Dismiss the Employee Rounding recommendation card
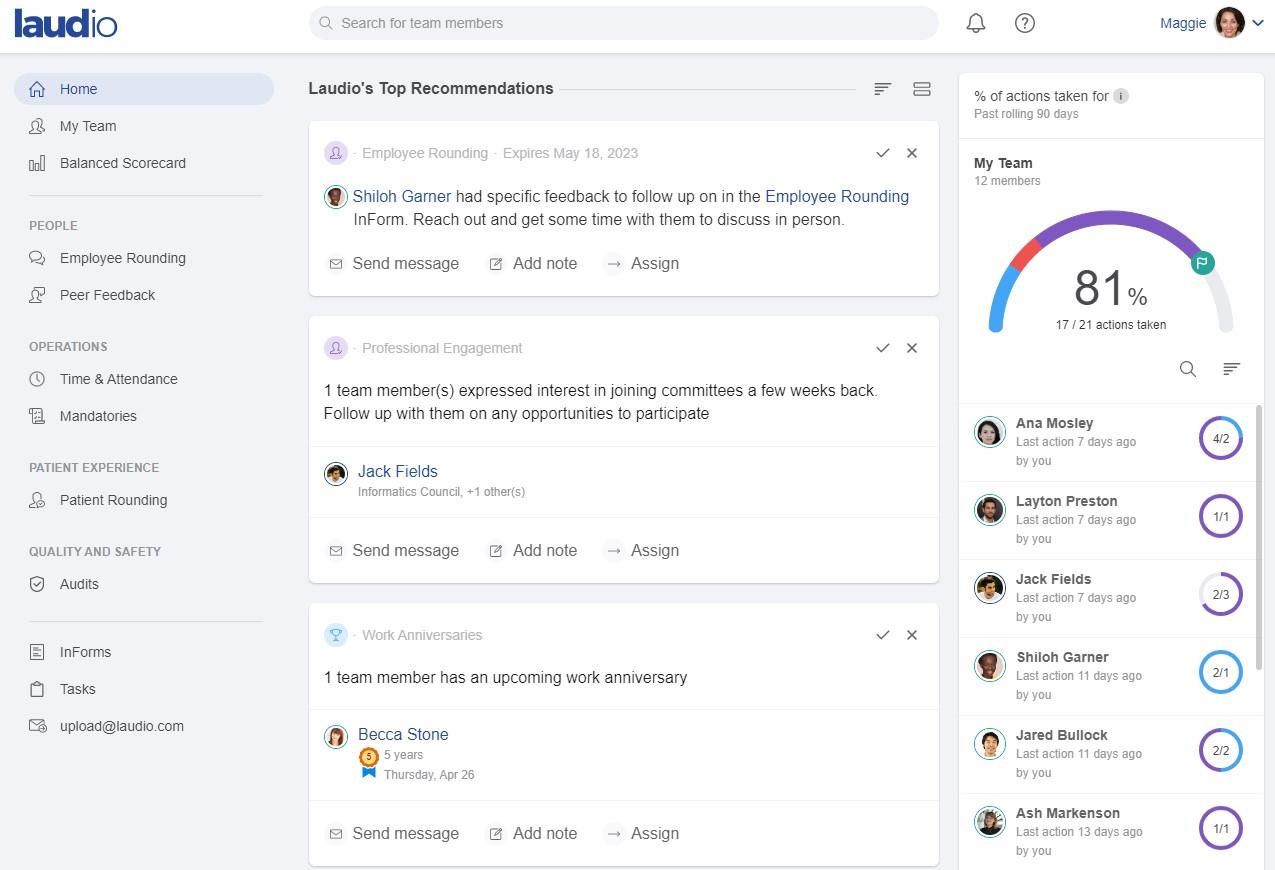 pyautogui.click(x=911, y=153)
